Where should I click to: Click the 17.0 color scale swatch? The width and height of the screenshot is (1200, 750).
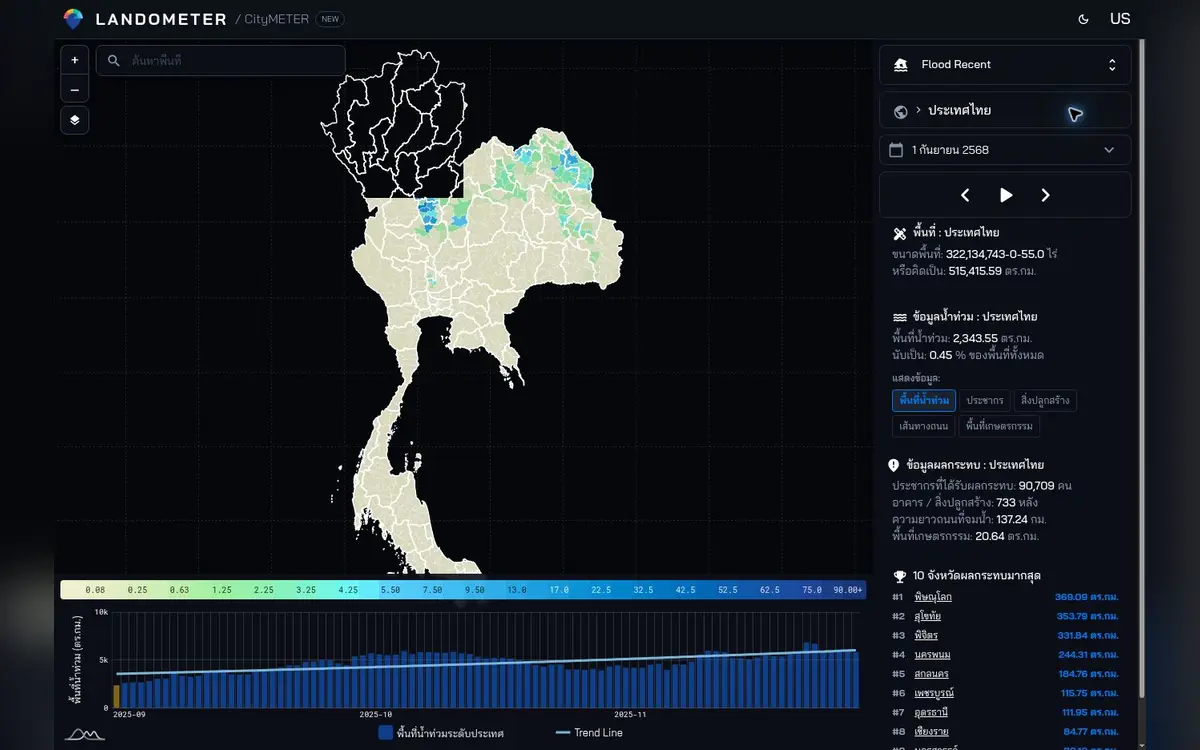click(x=558, y=590)
